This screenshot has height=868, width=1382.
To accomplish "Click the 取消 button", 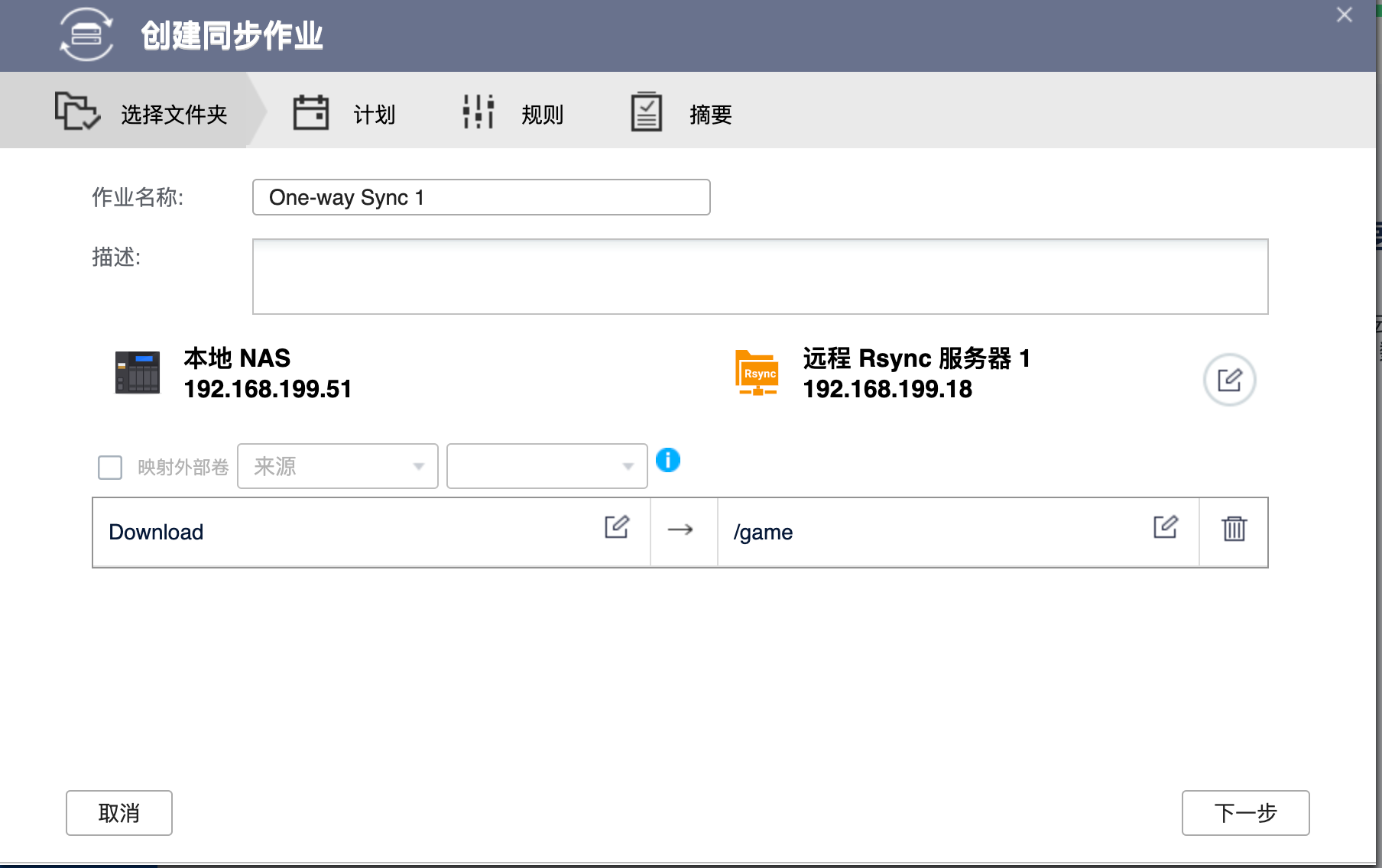I will 118,813.
